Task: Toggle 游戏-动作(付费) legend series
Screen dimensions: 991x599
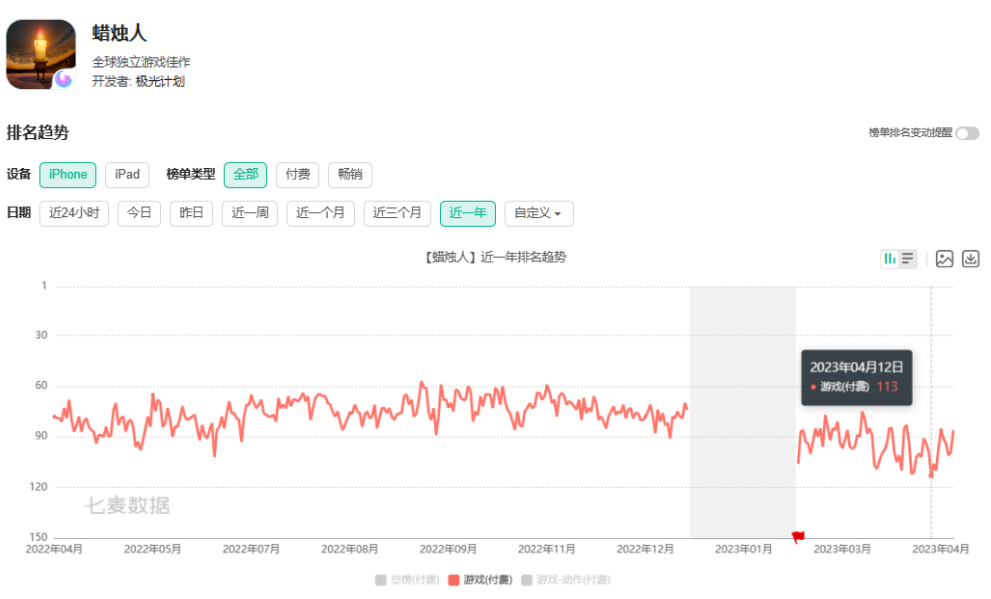Action: point(566,580)
